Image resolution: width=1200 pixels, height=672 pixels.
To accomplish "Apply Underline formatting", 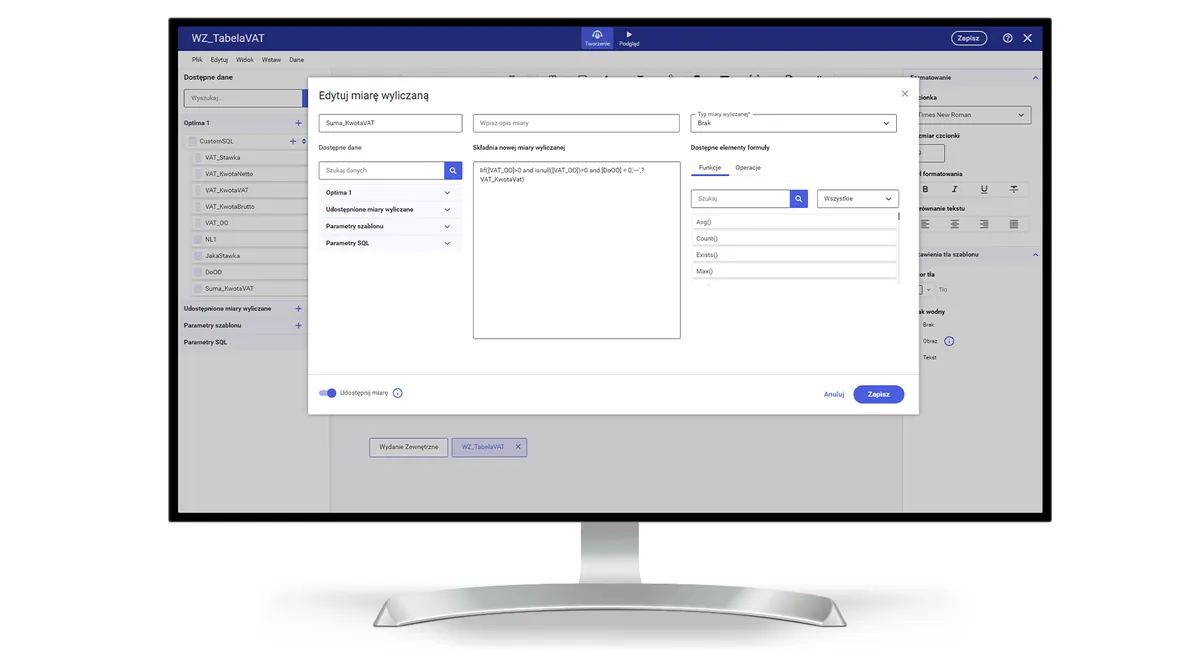I will click(x=984, y=189).
